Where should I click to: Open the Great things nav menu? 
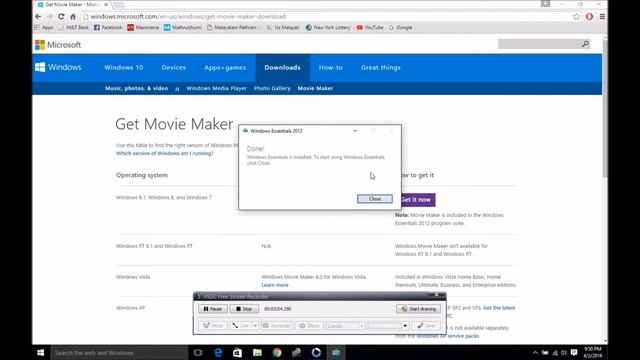point(380,67)
